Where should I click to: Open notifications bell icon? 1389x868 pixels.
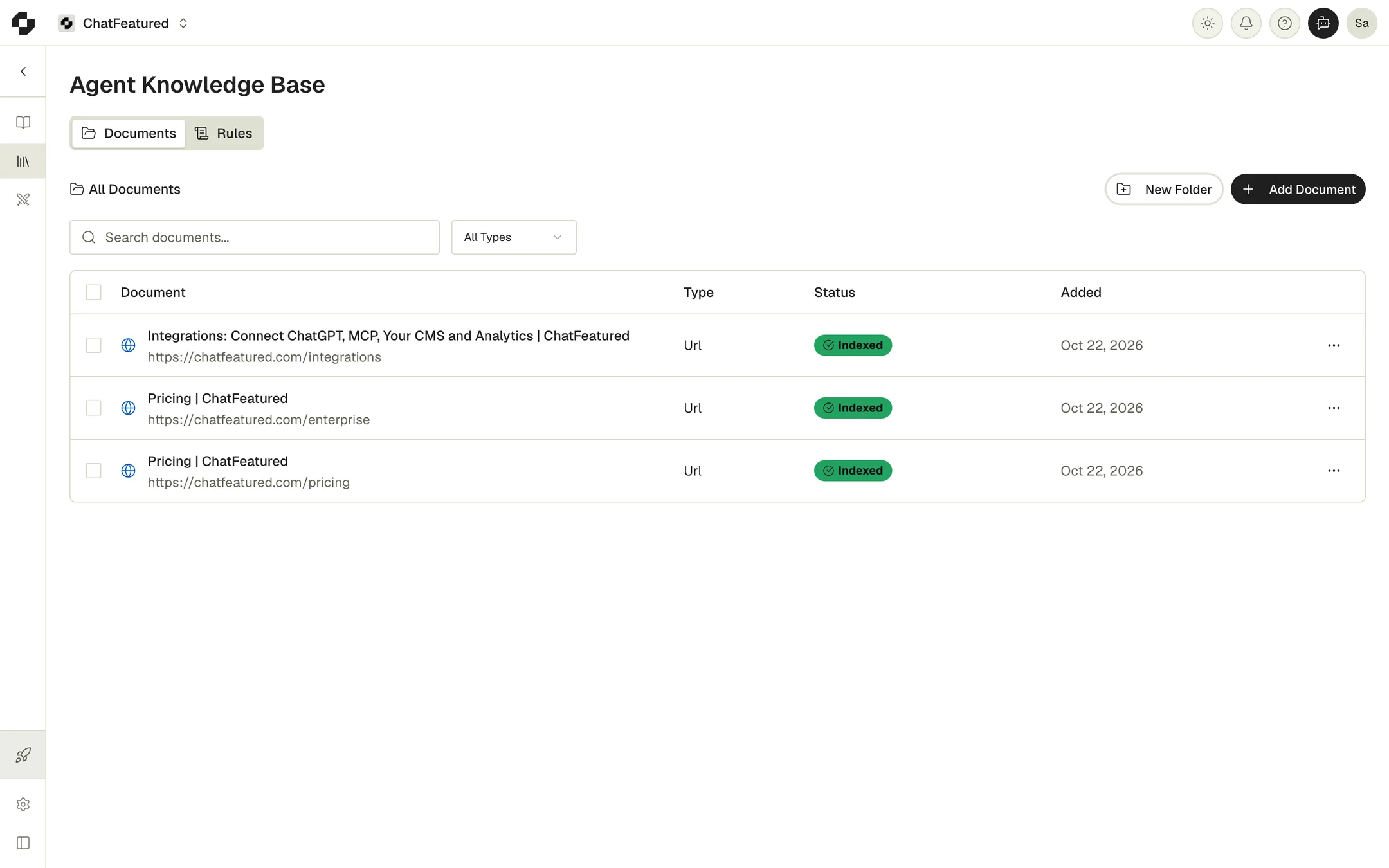pyautogui.click(x=1246, y=23)
